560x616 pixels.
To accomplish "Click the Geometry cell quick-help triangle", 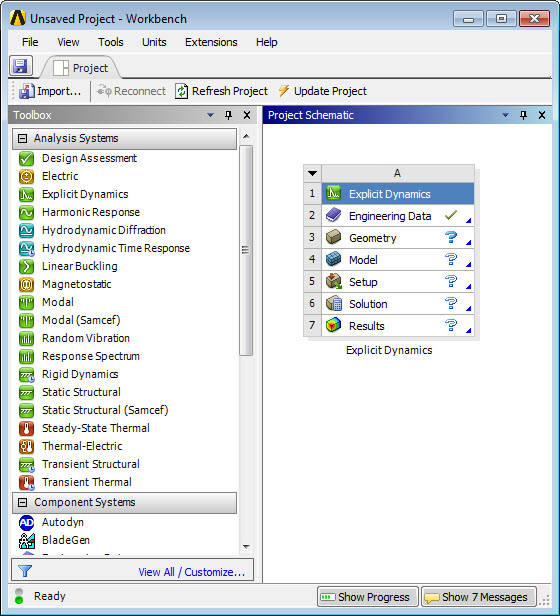I will [468, 242].
